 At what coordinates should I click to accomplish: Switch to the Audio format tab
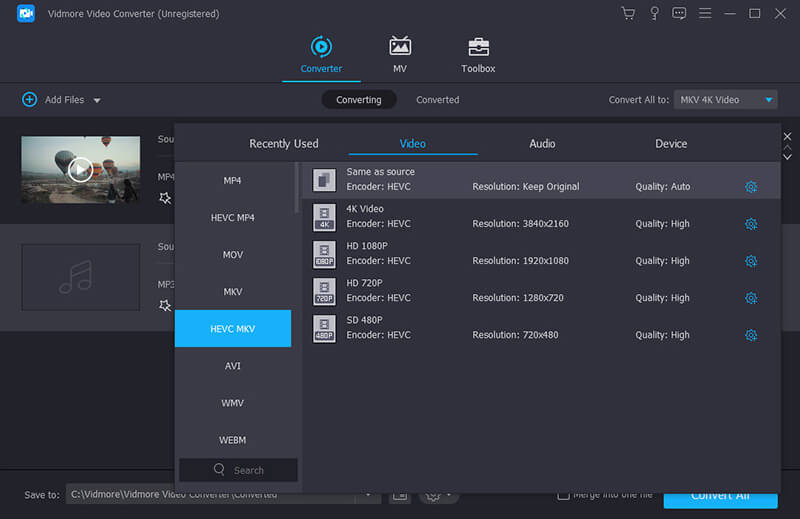(542, 144)
